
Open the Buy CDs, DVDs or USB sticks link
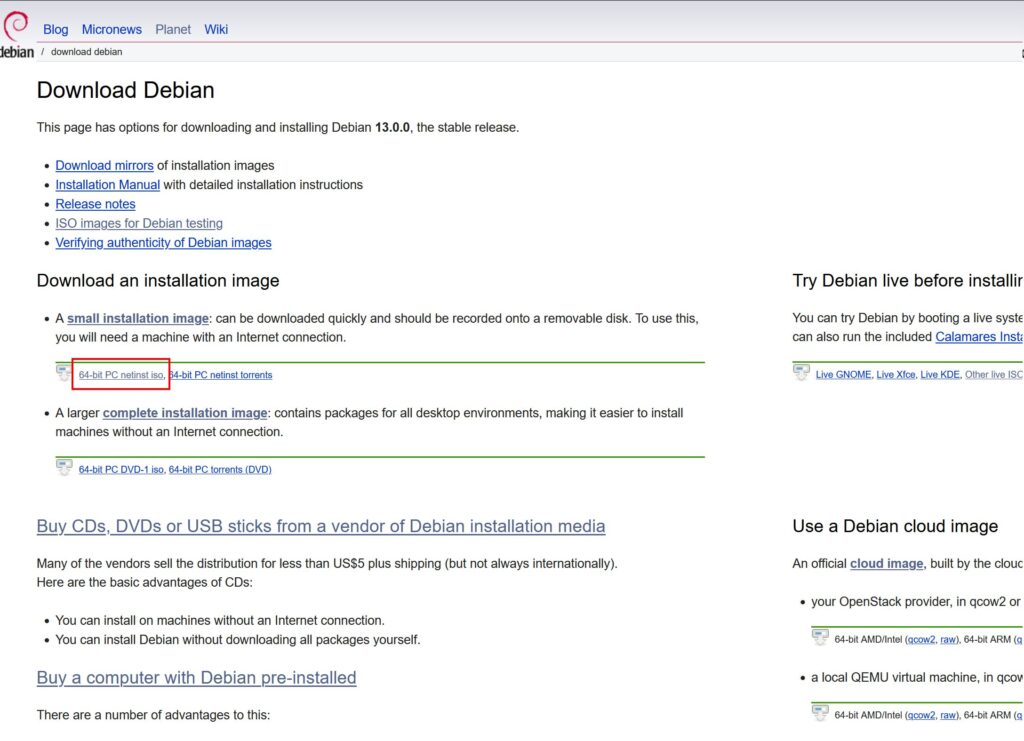pyautogui.click(x=321, y=526)
